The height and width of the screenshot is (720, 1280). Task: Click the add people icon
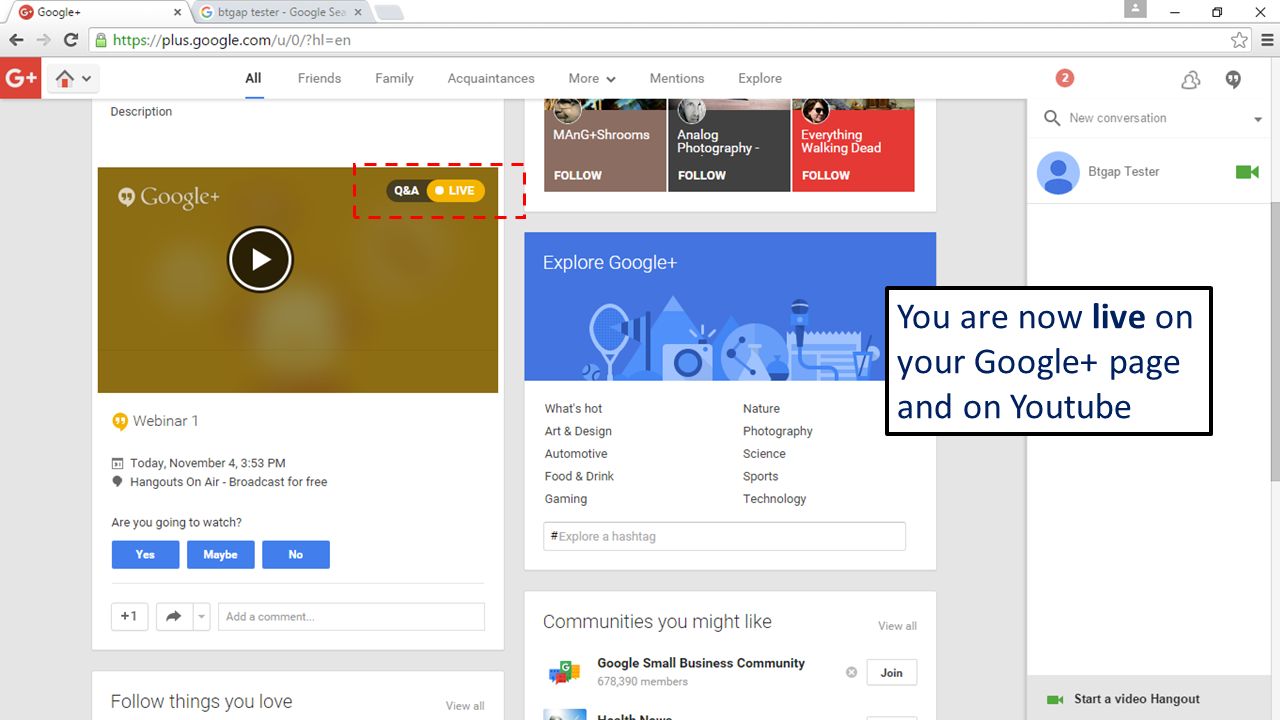pos(1190,79)
